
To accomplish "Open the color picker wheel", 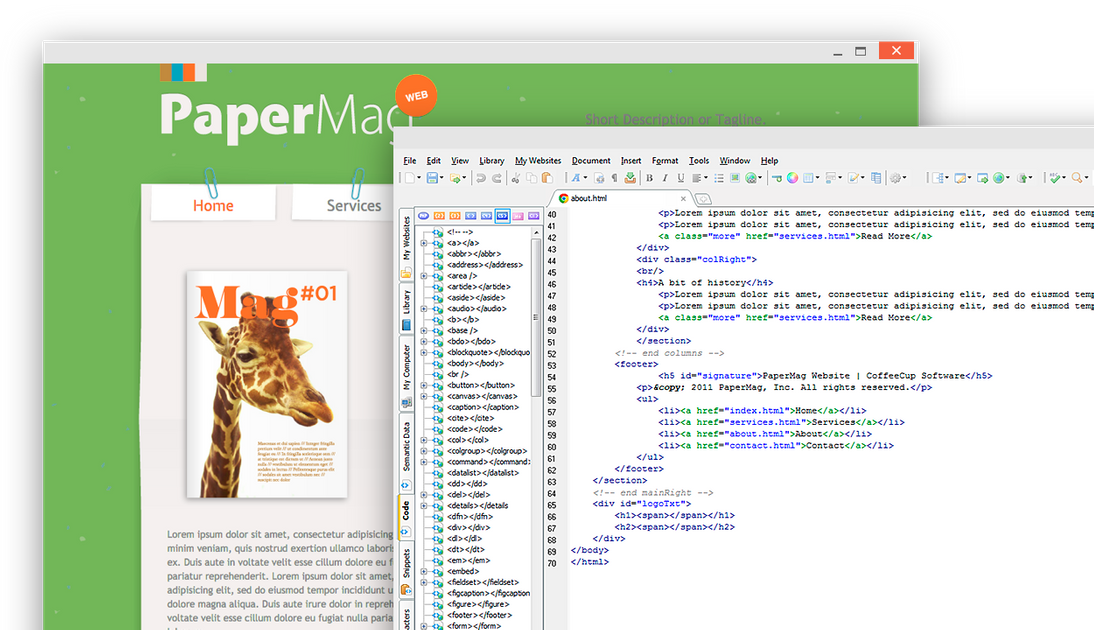I will (x=792, y=177).
